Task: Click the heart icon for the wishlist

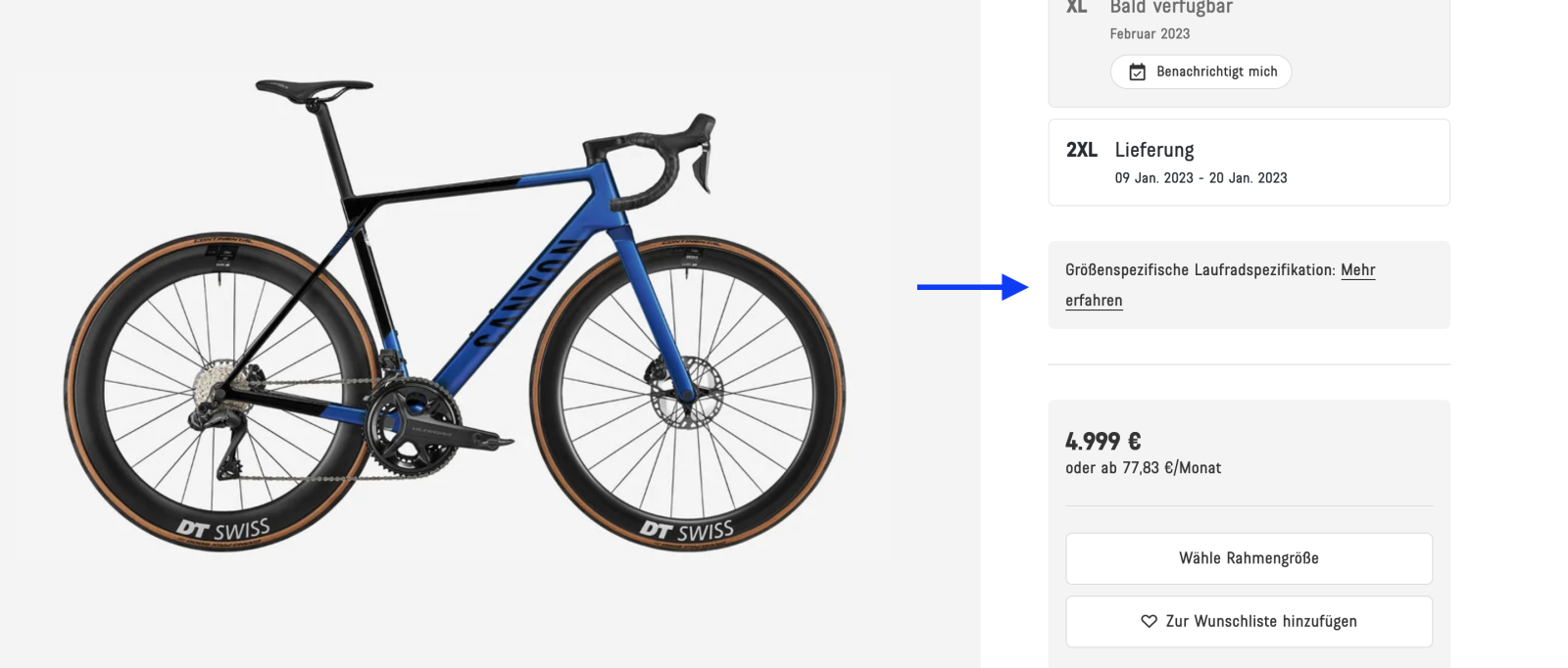Action: 1149,621
